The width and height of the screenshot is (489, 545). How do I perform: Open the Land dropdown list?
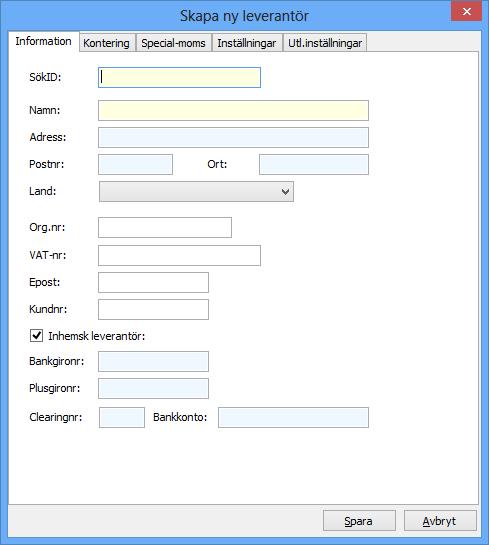click(x=196, y=192)
